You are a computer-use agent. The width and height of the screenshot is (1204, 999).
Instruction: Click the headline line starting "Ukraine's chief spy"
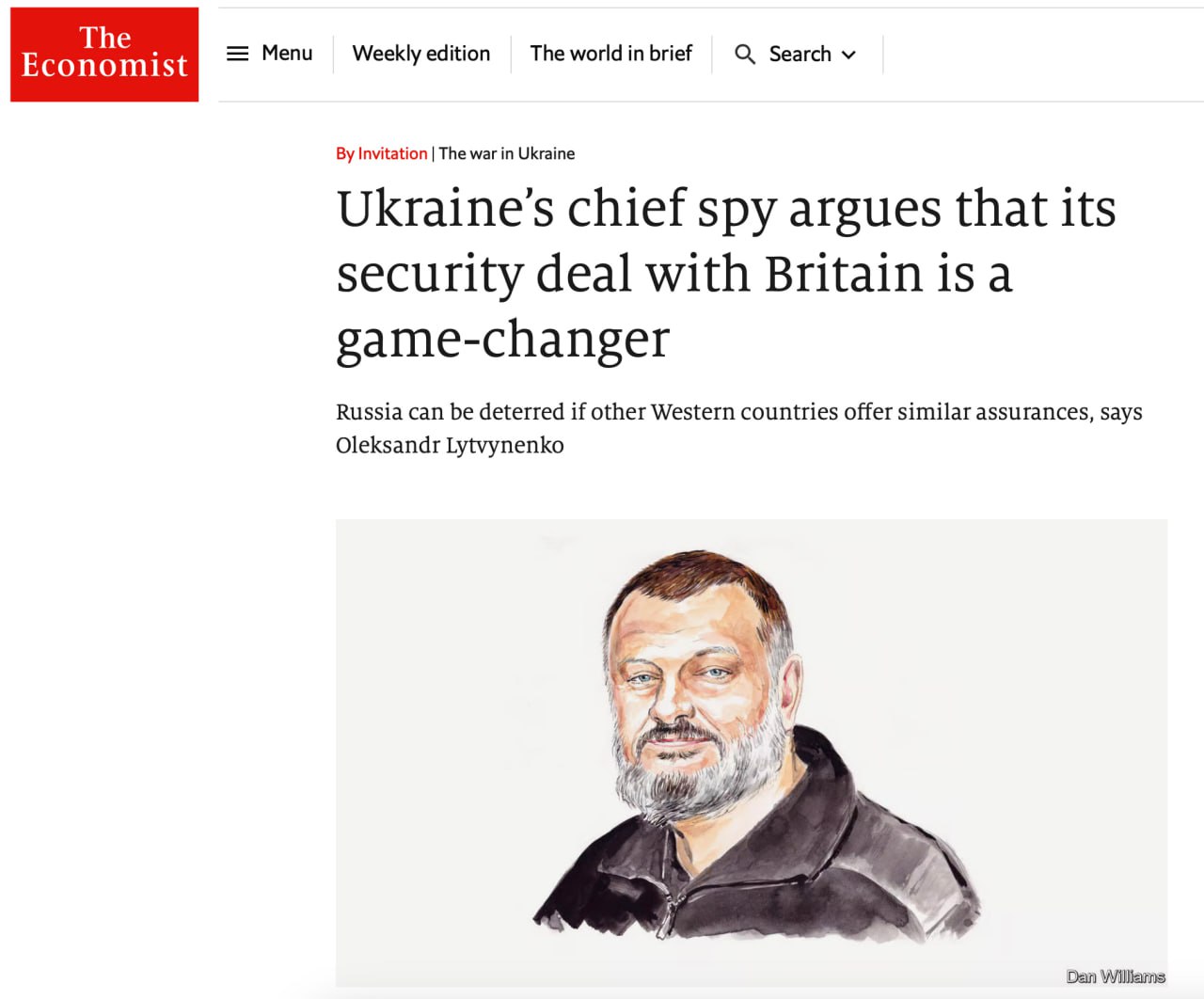click(726, 209)
